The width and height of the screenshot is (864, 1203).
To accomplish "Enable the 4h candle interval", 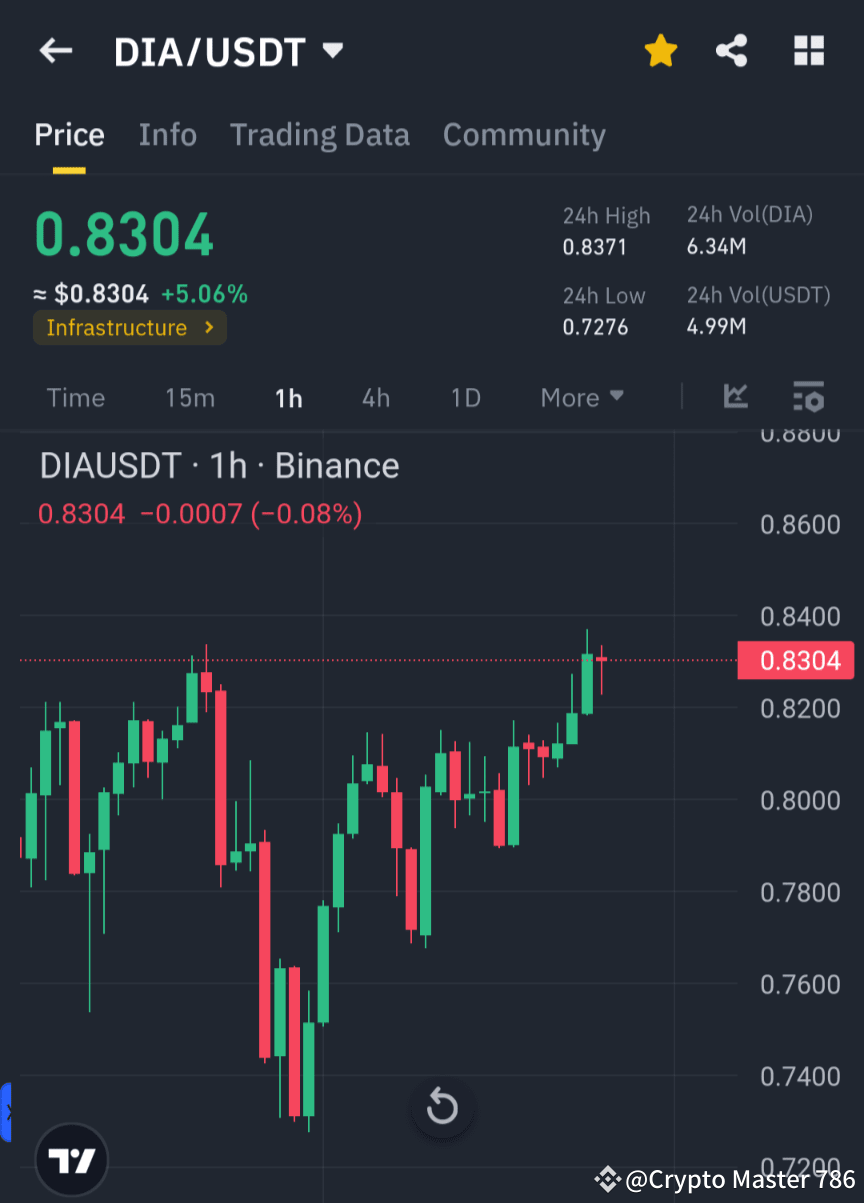I will tap(375, 397).
